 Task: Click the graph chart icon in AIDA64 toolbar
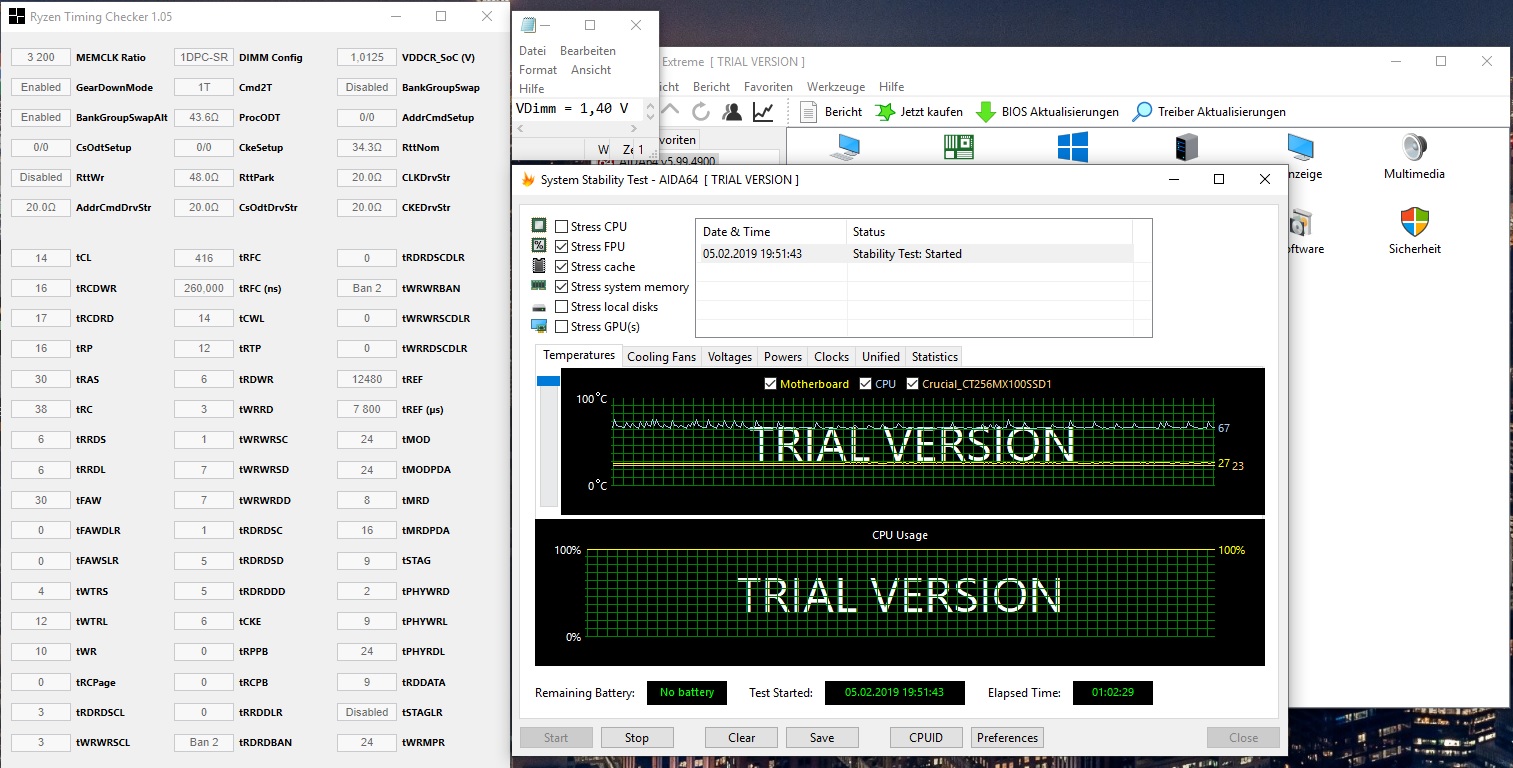tap(763, 111)
